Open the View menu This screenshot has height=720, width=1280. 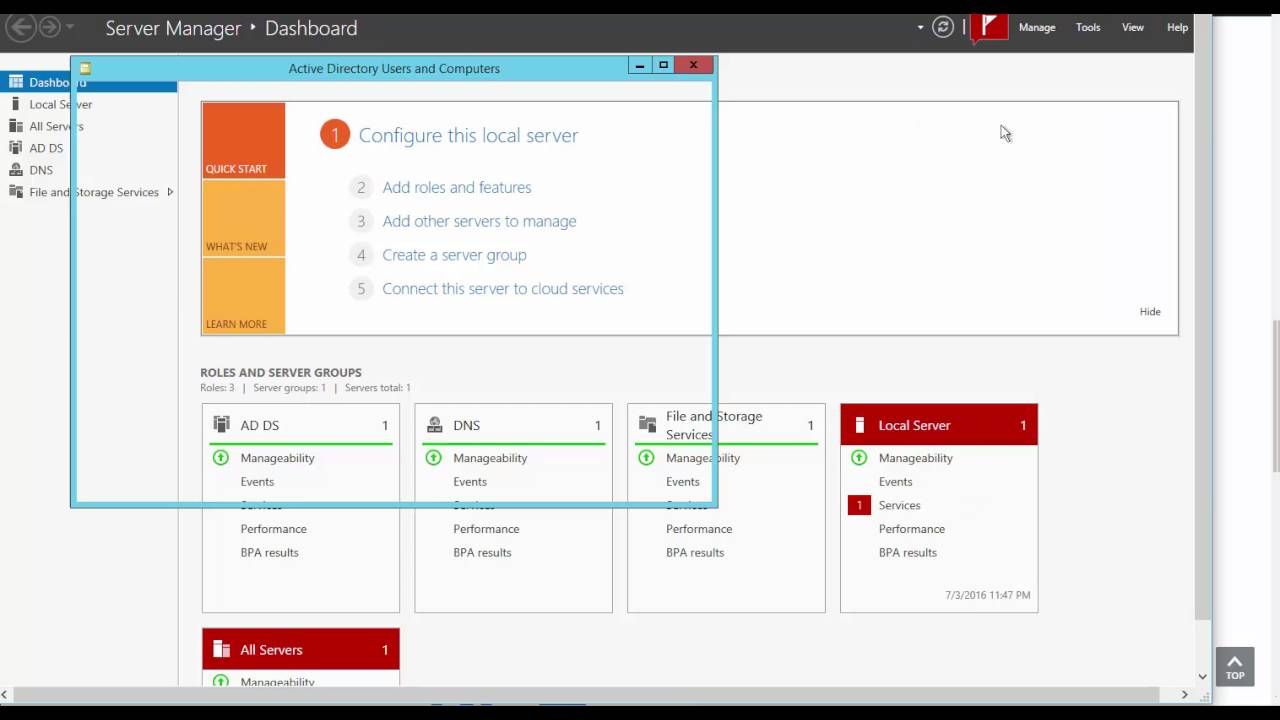pos(1133,27)
